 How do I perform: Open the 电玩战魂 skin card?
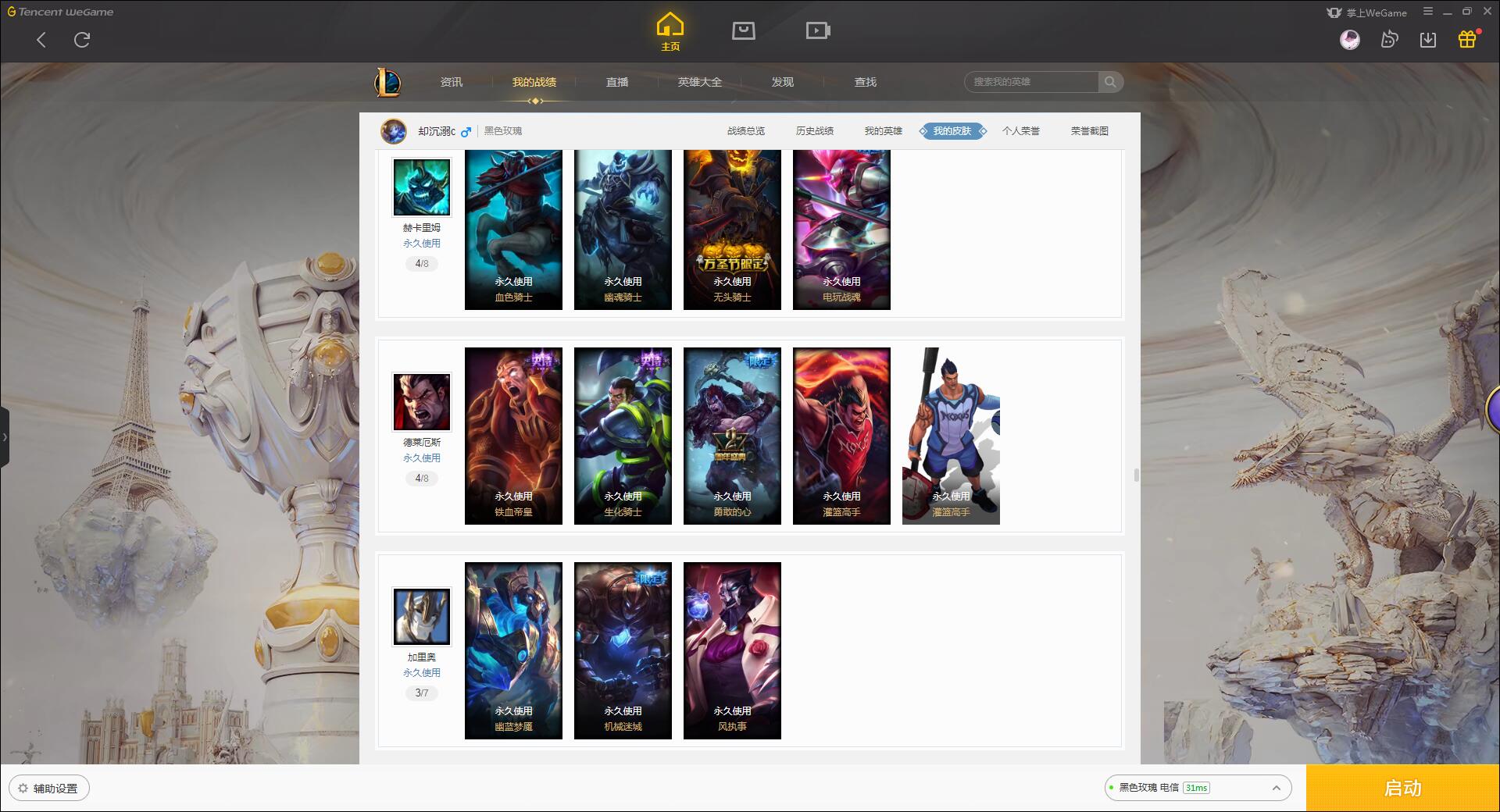pos(841,230)
